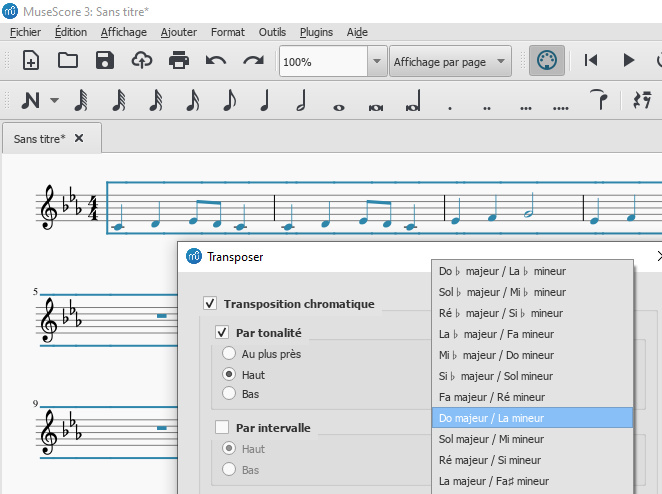Toggle note input mode (N)
Image resolution: width=662 pixels, height=494 pixels.
(x=31, y=101)
